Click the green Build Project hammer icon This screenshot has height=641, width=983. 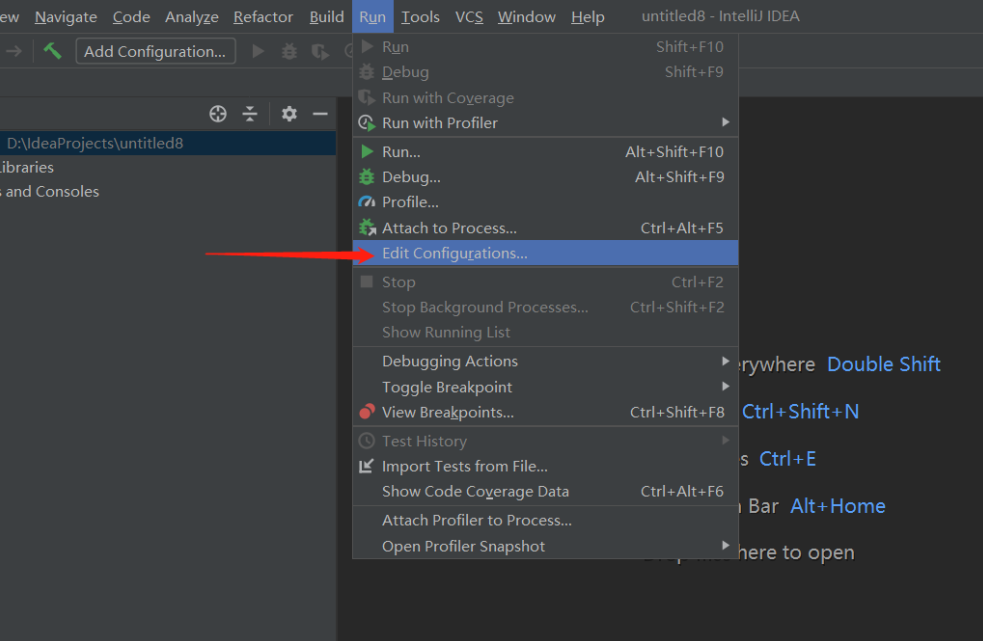pyautogui.click(x=52, y=51)
